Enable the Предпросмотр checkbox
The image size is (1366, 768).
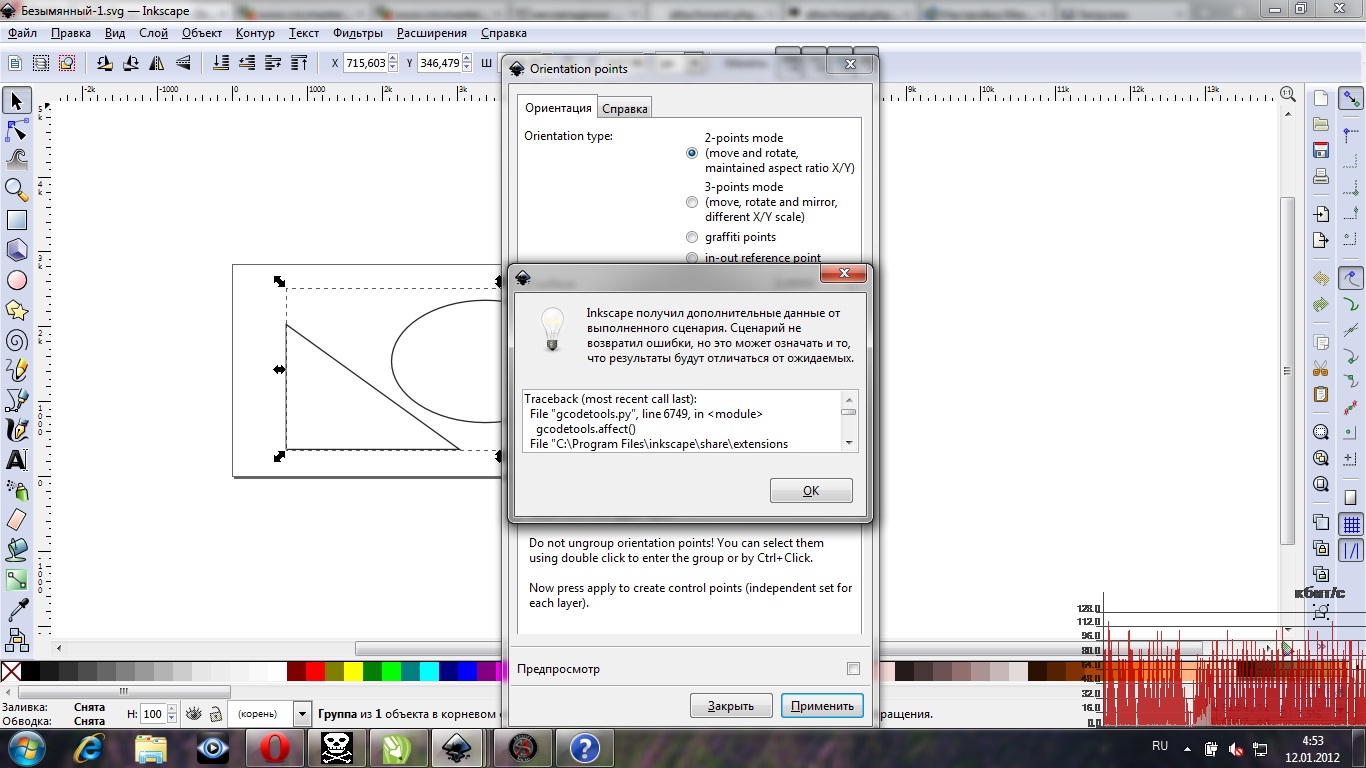(x=853, y=669)
